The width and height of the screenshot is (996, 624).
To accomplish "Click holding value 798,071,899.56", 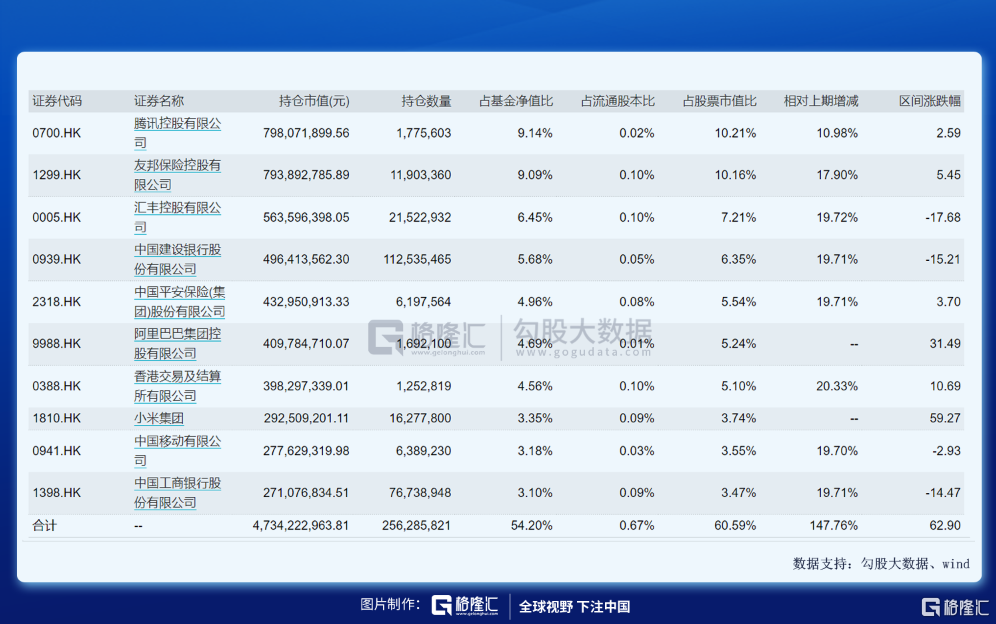I will click(x=306, y=133).
